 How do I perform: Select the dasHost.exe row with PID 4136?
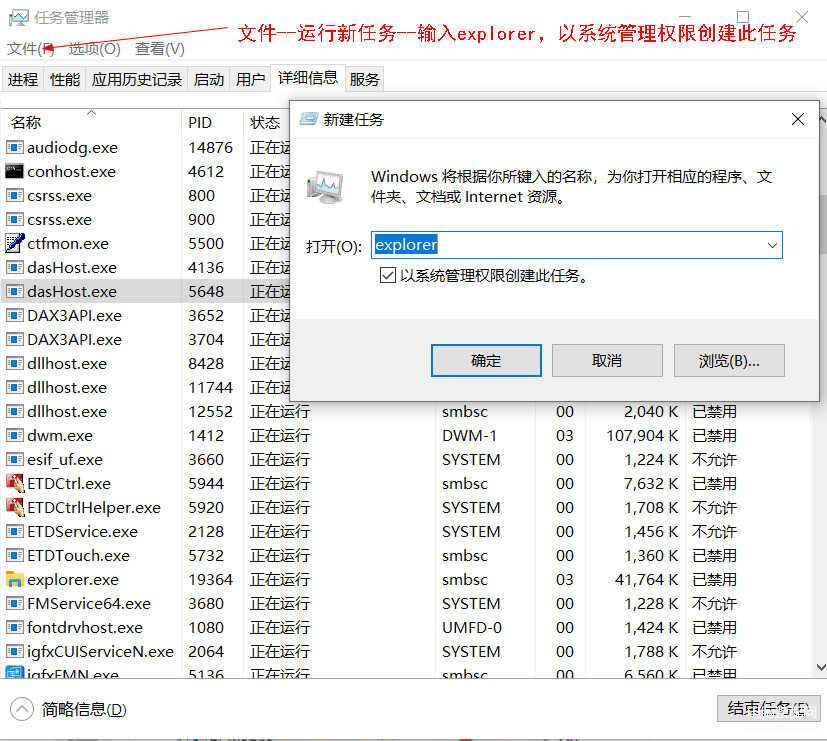[146, 267]
